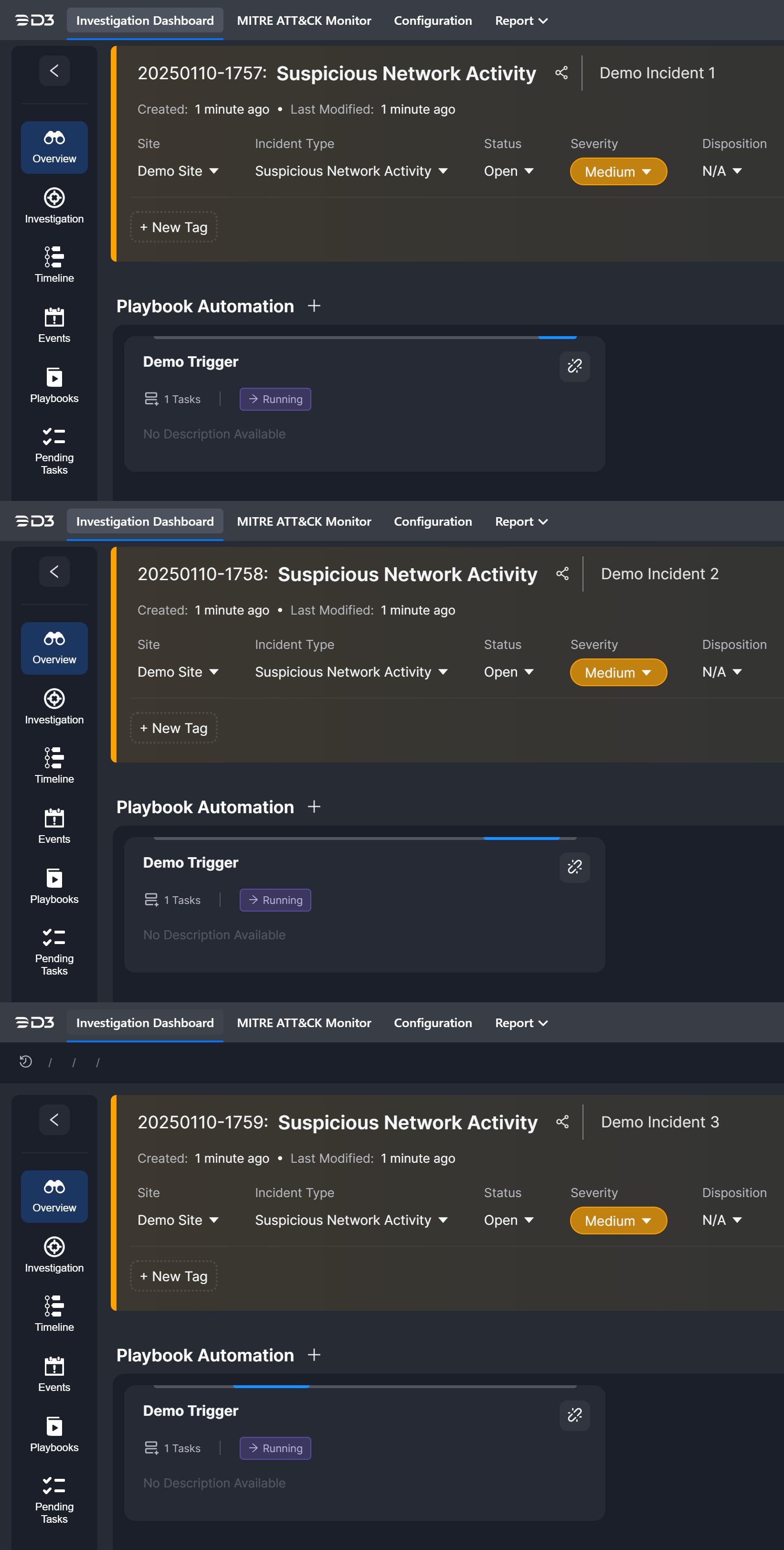The width and height of the screenshot is (784, 1550).
Task: Collapse the sidebar using arrow beside Demo Incident 3
Action: pos(54,1120)
